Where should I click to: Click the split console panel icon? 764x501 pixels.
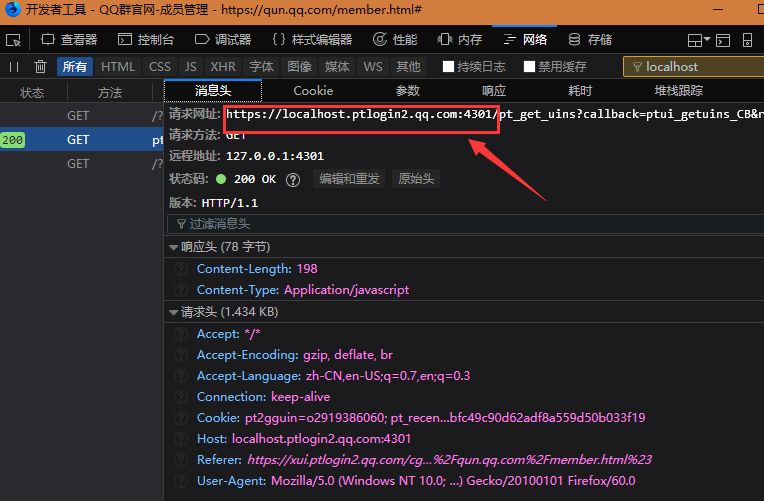click(x=723, y=40)
